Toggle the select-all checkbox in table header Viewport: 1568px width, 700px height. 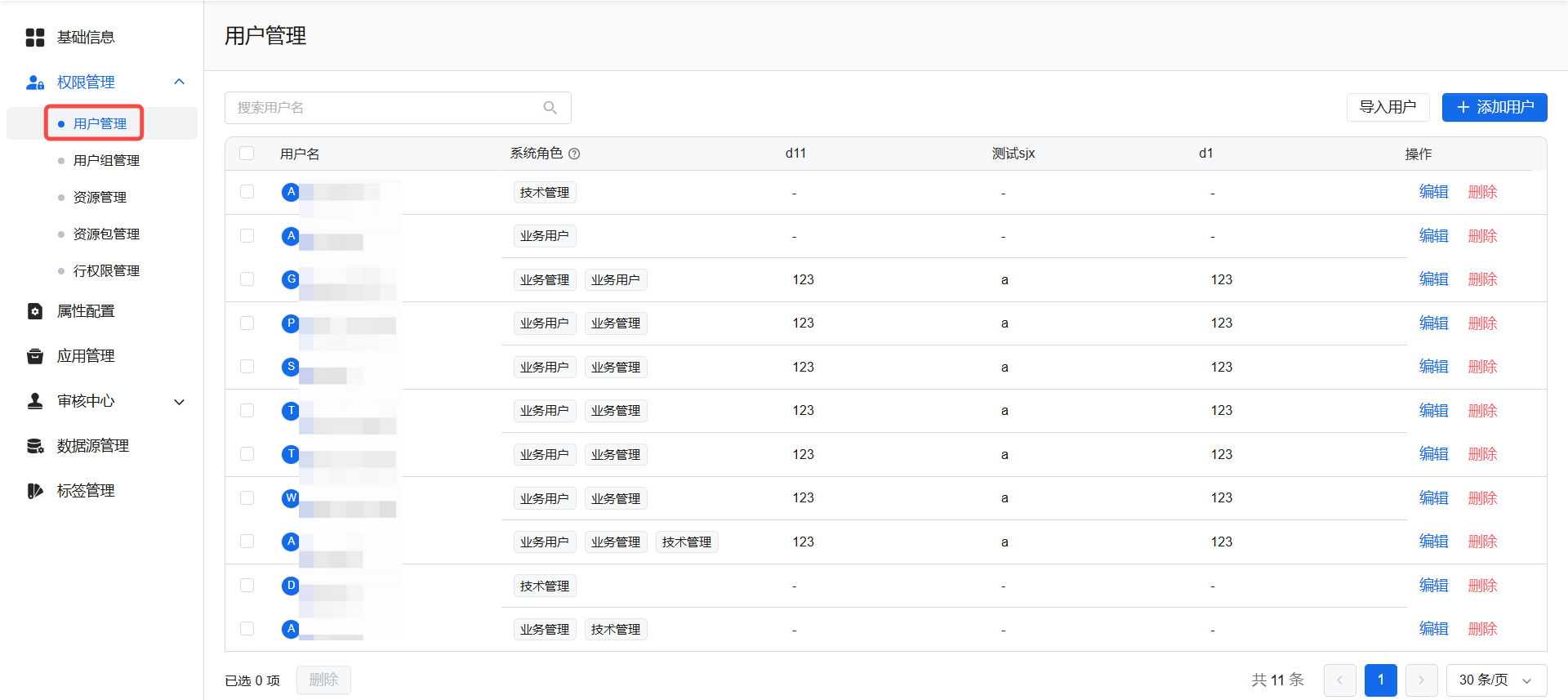pos(247,154)
